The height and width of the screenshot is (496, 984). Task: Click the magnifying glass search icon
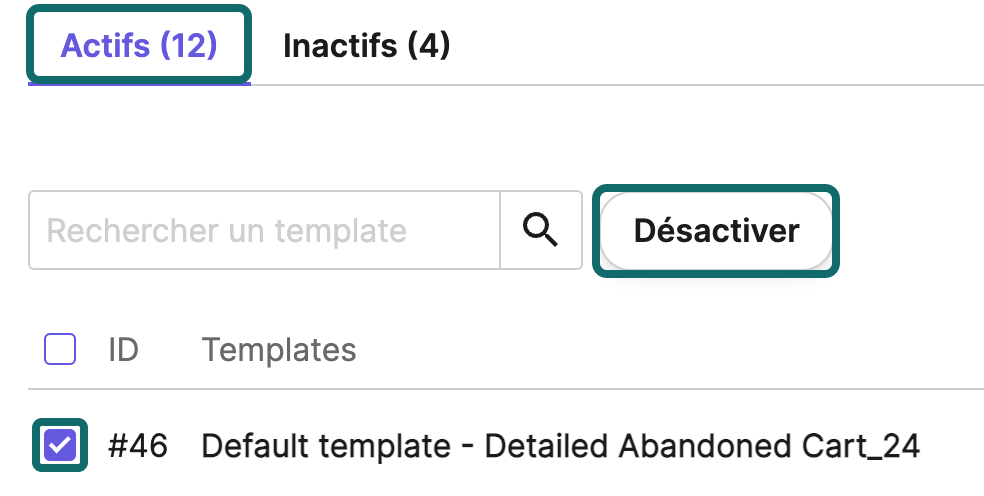[540, 230]
